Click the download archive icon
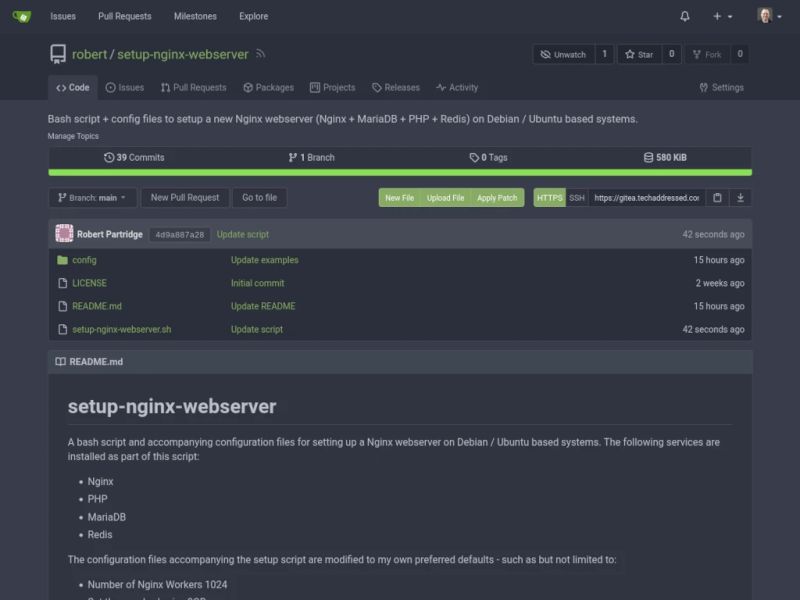The image size is (800, 600). [741, 198]
